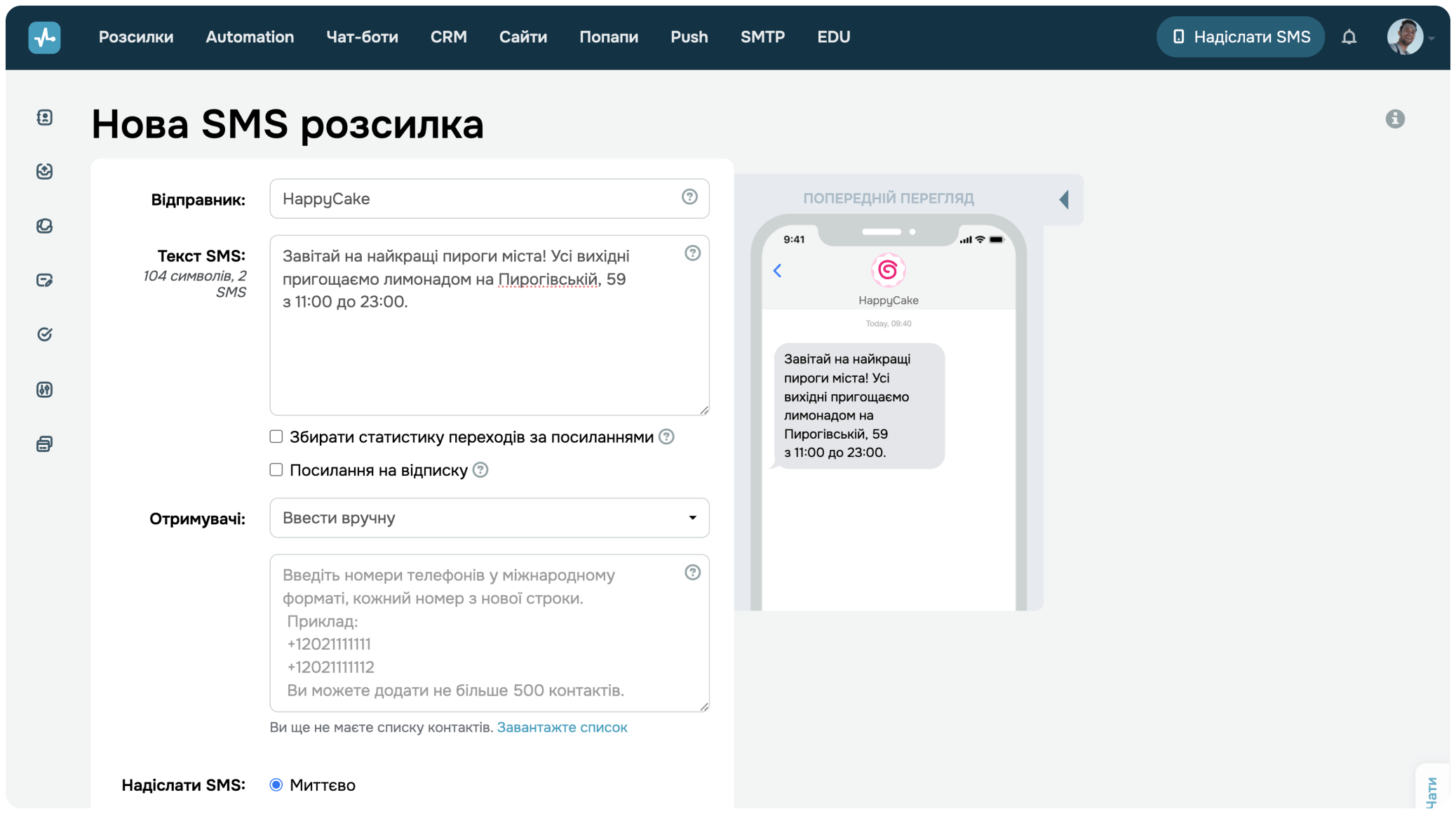The height and width of the screenshot is (814, 1456).
Task: Click the SendPulse logo icon
Action: [44, 37]
